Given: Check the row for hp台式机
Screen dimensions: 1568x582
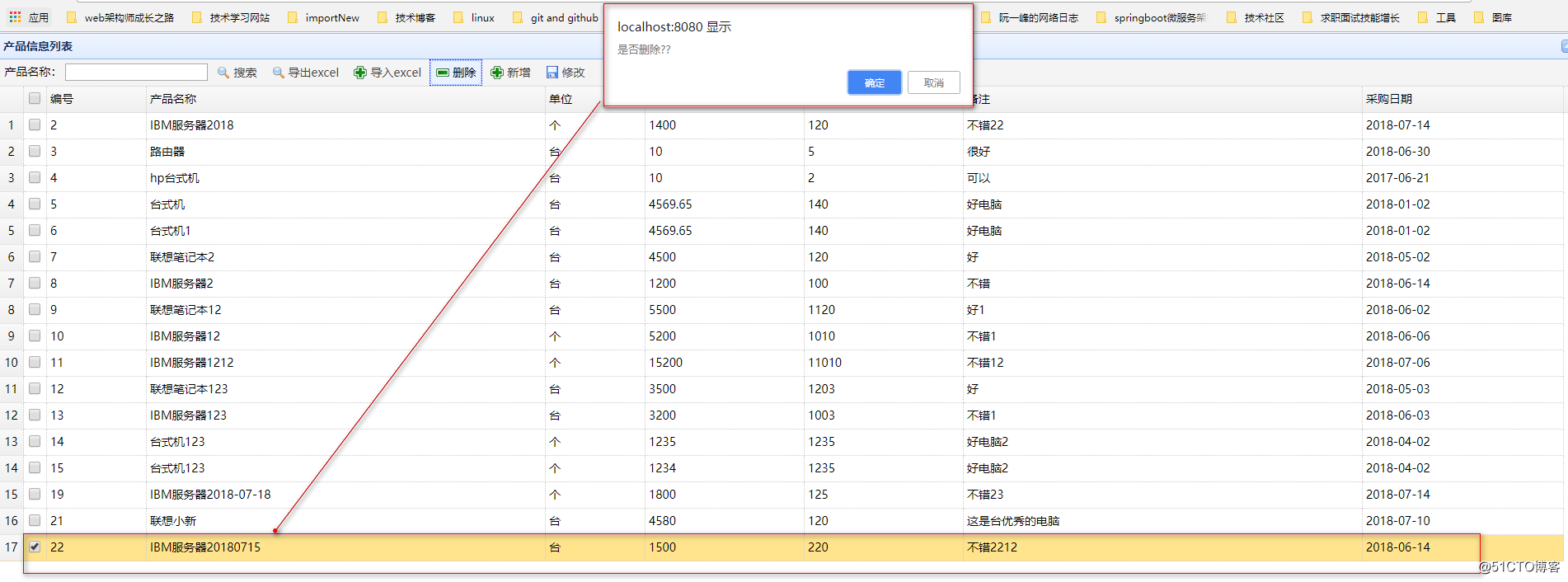Looking at the screenshot, I should 35,178.
